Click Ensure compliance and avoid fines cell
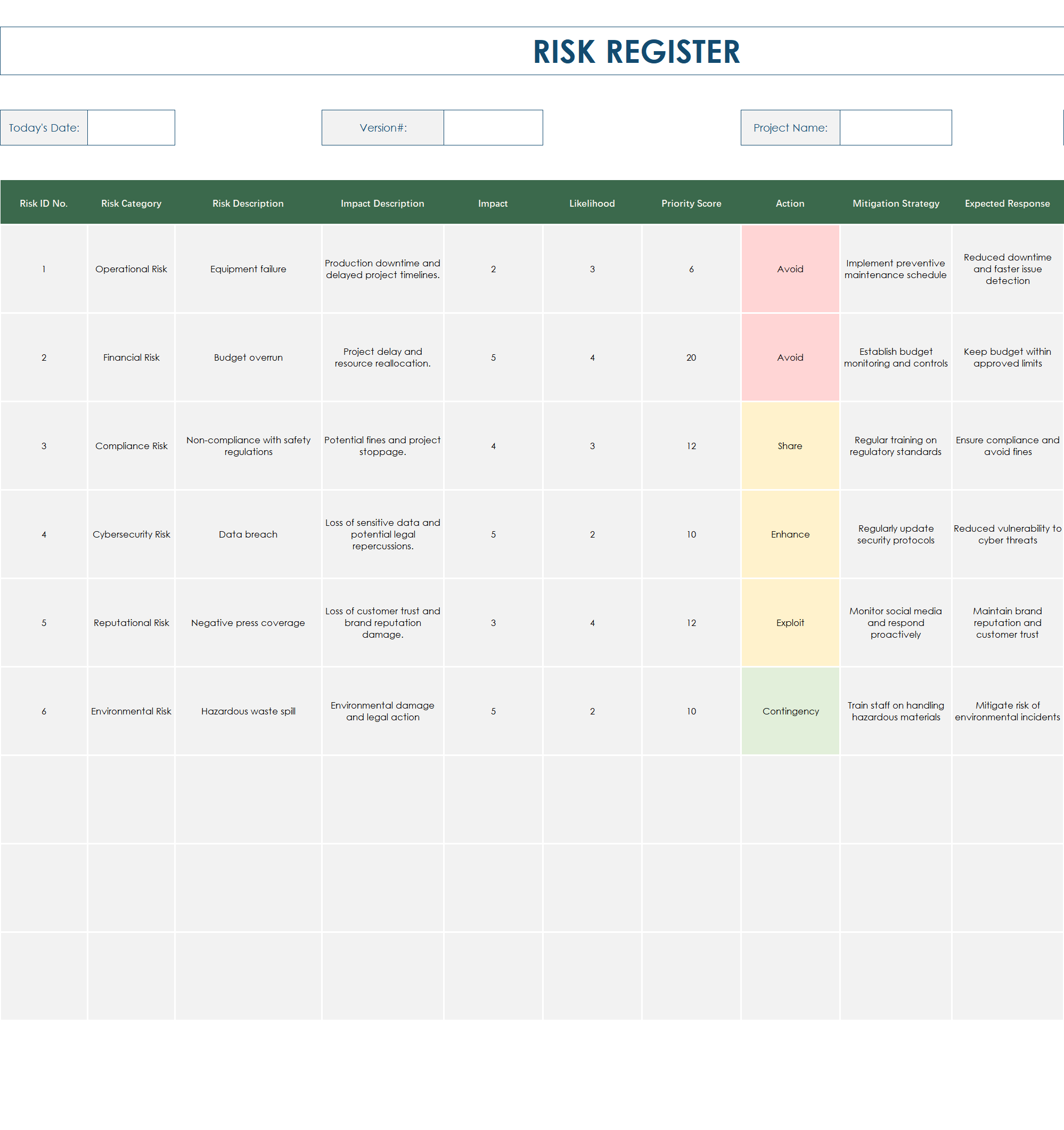Viewport: 1064px width, 1130px height. (x=1008, y=445)
